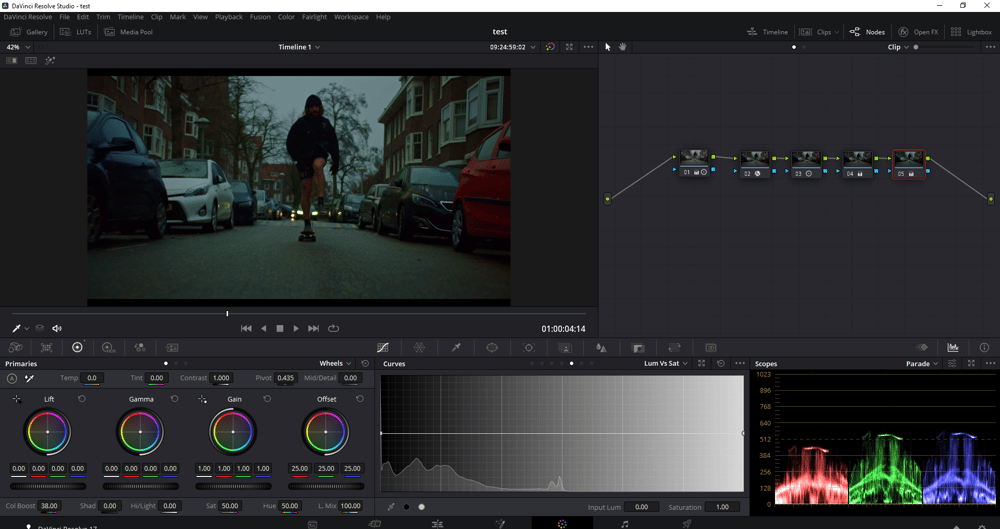The width and height of the screenshot is (1000, 529).
Task: Reset the curves palette
Action: pyautogui.click(x=721, y=363)
